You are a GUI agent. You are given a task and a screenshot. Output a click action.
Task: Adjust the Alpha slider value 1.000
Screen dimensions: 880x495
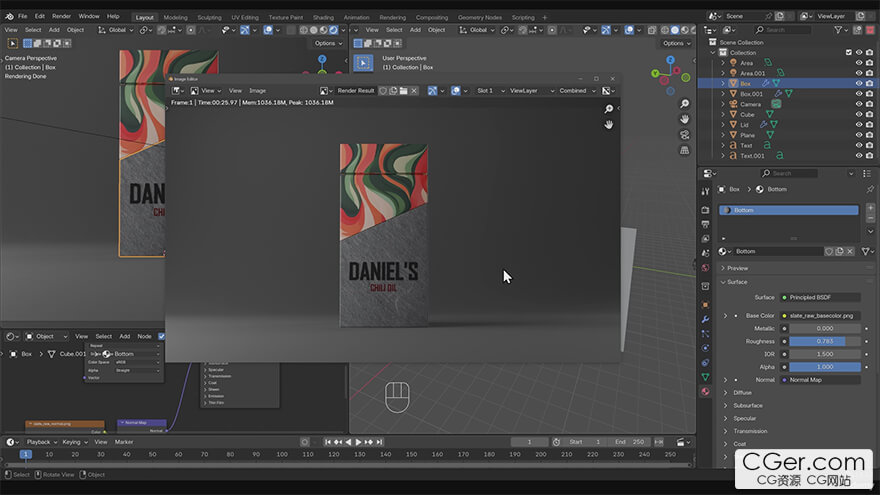pyautogui.click(x=825, y=367)
